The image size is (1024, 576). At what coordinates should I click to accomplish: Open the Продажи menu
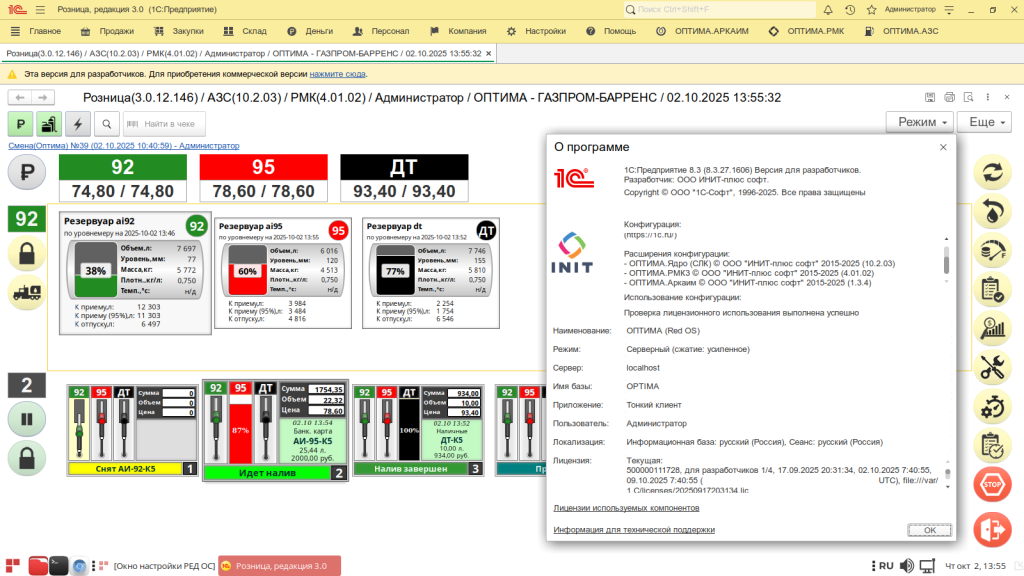pyautogui.click(x=108, y=31)
